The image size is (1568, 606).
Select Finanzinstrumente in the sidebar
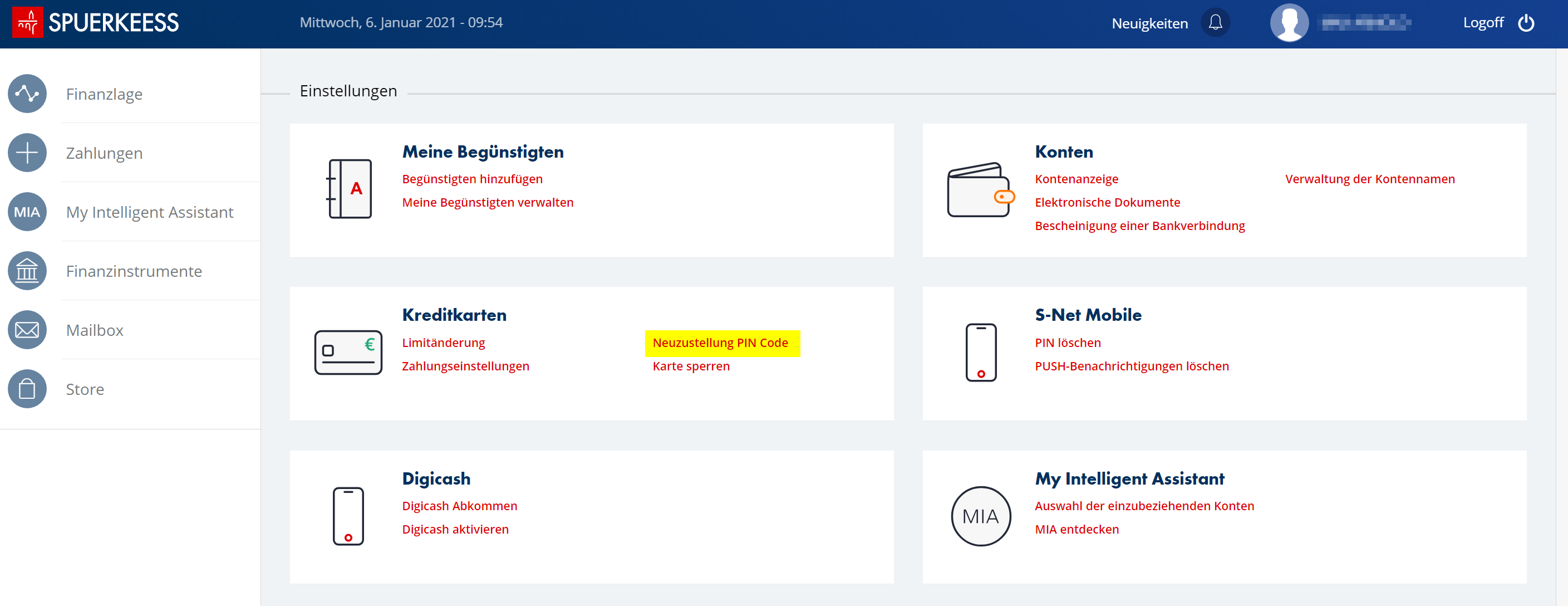(x=134, y=271)
